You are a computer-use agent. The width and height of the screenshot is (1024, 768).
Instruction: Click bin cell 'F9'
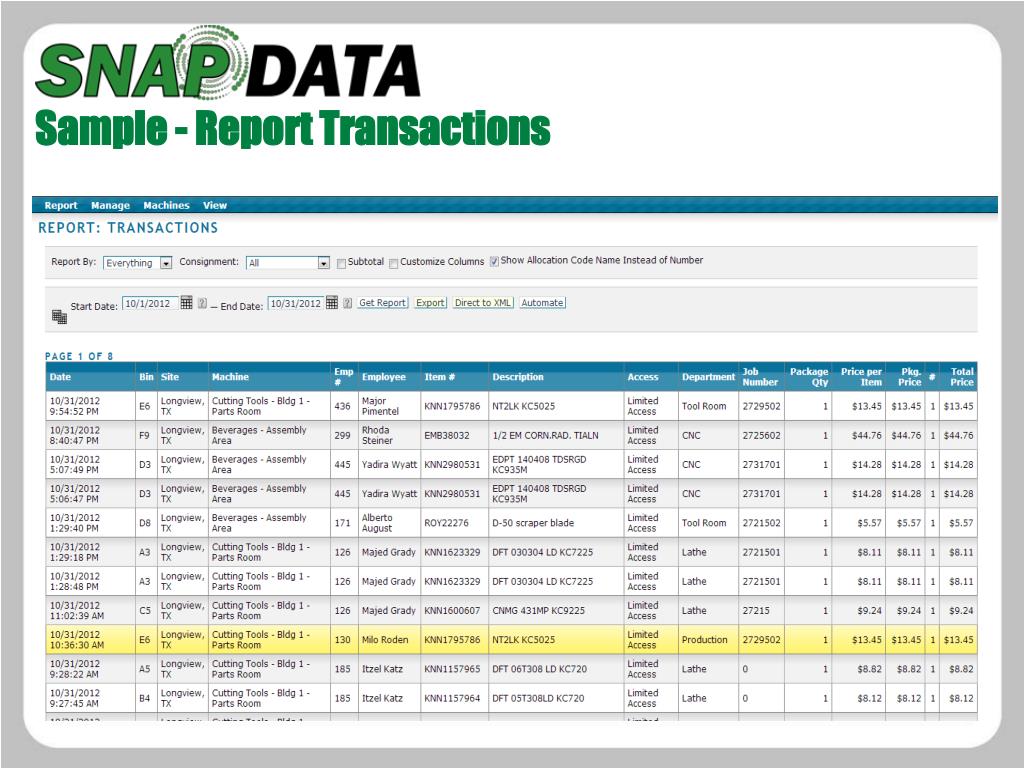(x=144, y=436)
